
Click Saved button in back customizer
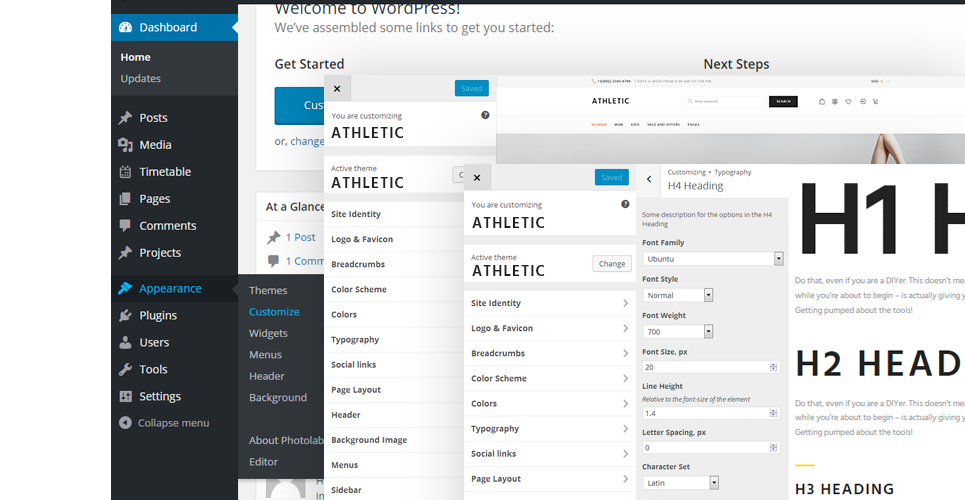pos(472,88)
